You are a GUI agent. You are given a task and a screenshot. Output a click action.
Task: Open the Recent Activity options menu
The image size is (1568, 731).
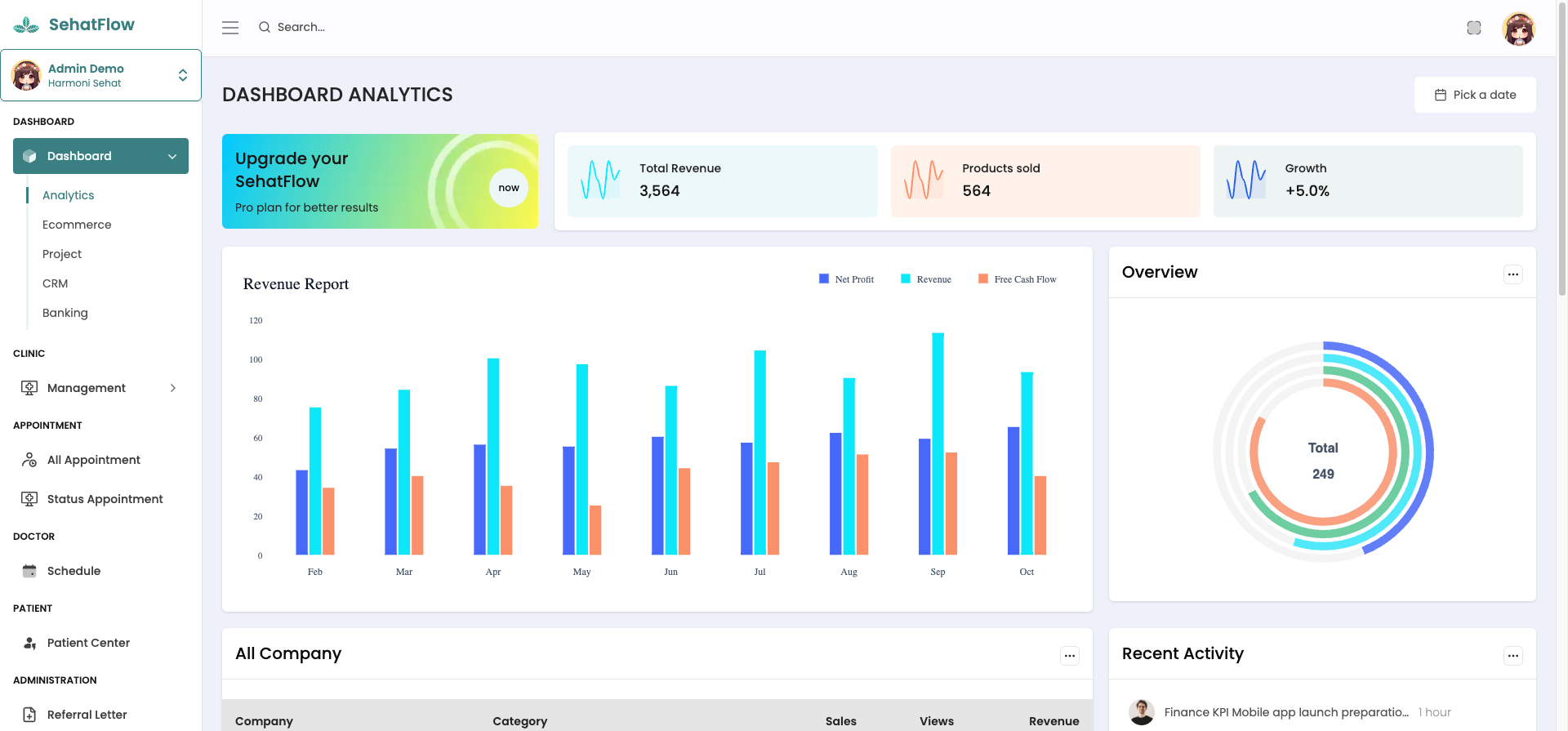click(x=1513, y=656)
